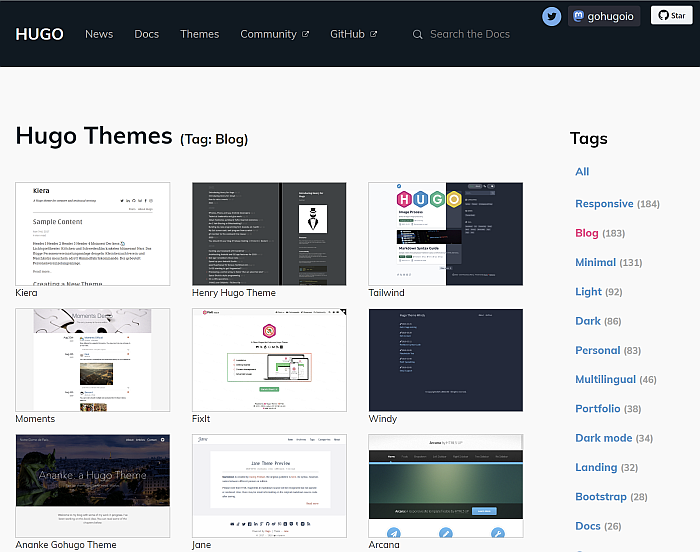Screen dimensions: 700x552
Task: Click the Tailwind theme title
Action: tap(386, 293)
